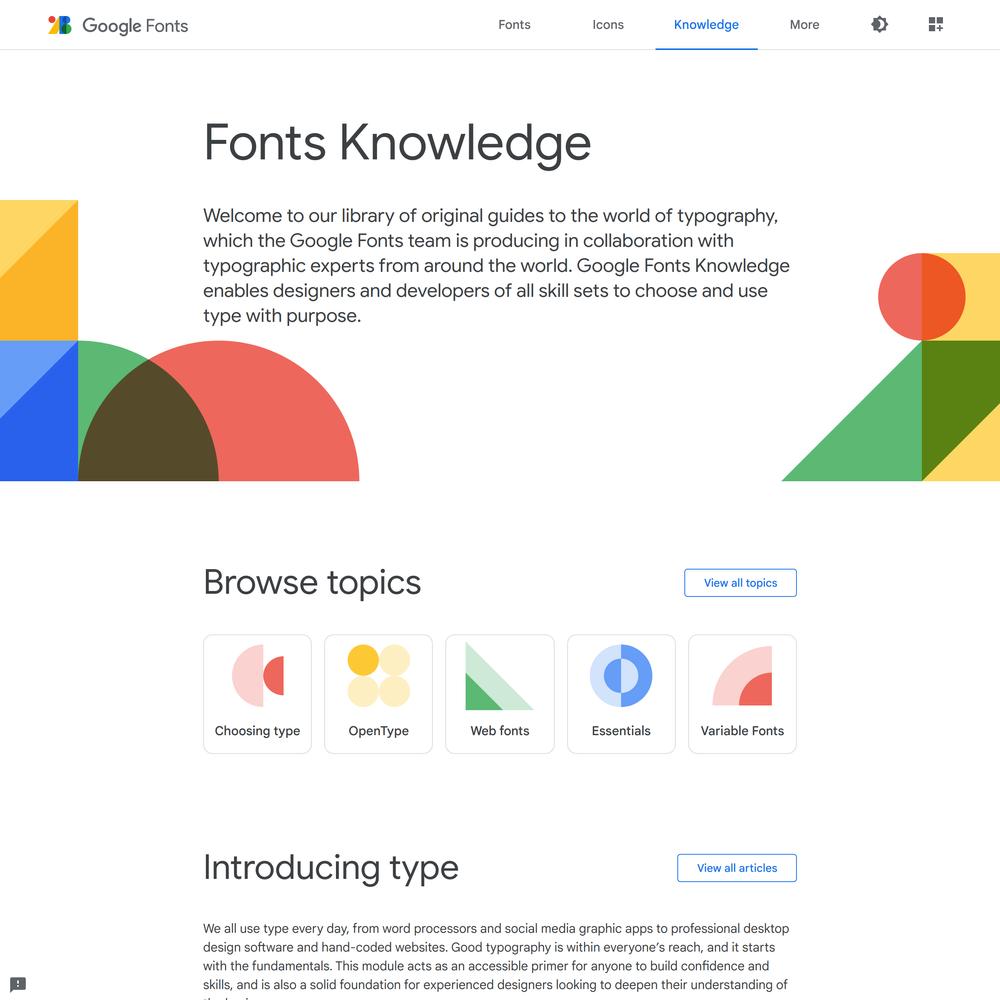Open the Web fonts topic card
Viewport: 1000px width, 1000px height.
(x=500, y=694)
